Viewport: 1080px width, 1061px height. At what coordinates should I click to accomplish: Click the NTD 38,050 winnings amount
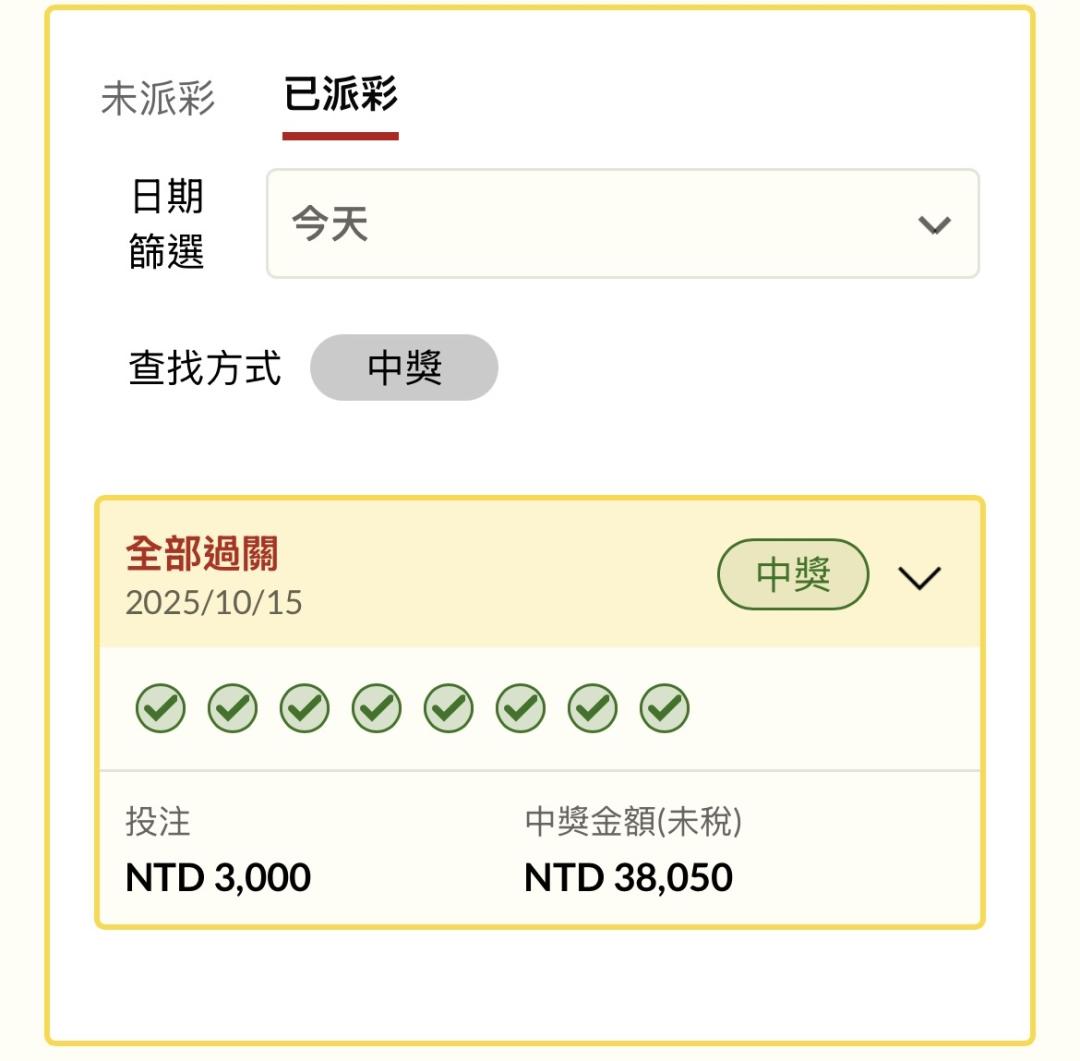coord(629,878)
